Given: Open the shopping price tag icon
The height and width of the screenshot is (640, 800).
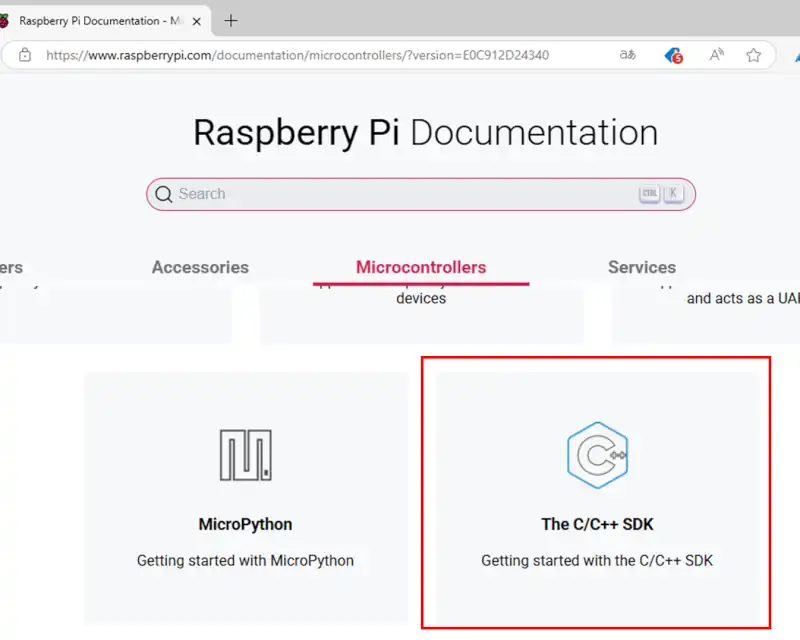Looking at the screenshot, I should point(673,55).
